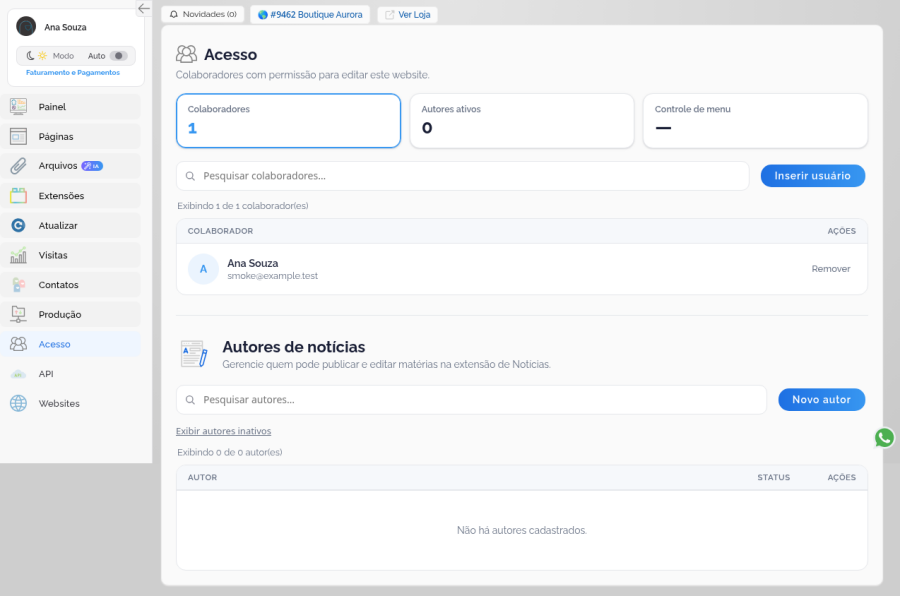The image size is (900, 596).
Task: Click the Ana Souza profile avatar
Action: [26, 26]
